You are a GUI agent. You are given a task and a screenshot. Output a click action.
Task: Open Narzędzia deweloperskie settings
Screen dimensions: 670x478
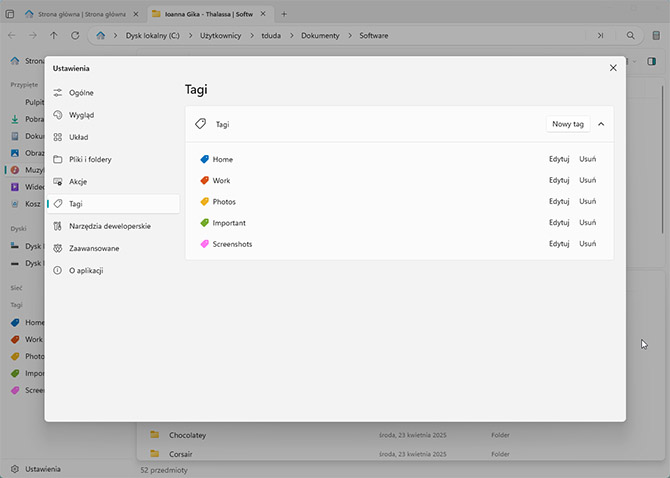point(110,226)
